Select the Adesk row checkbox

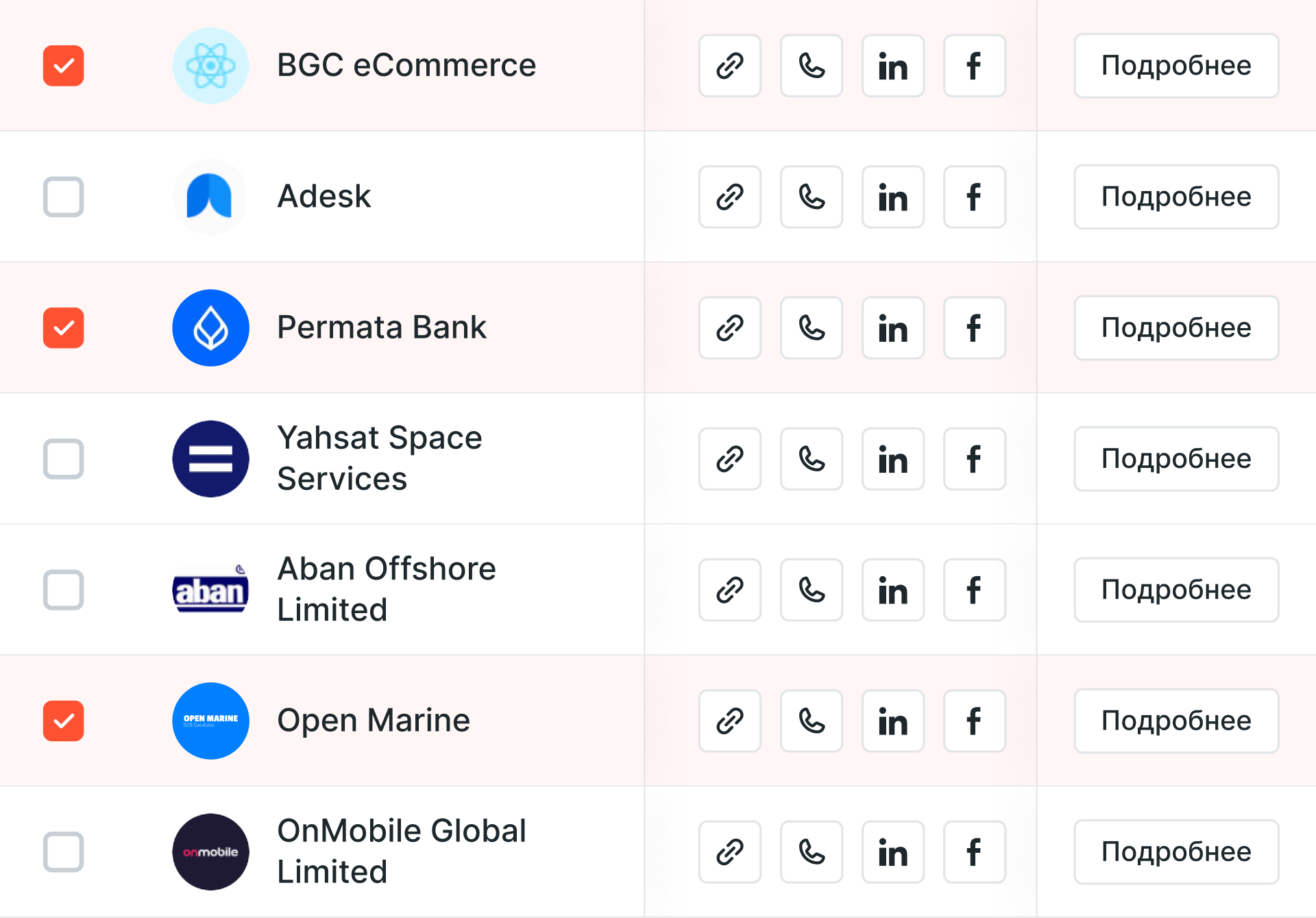(64, 197)
